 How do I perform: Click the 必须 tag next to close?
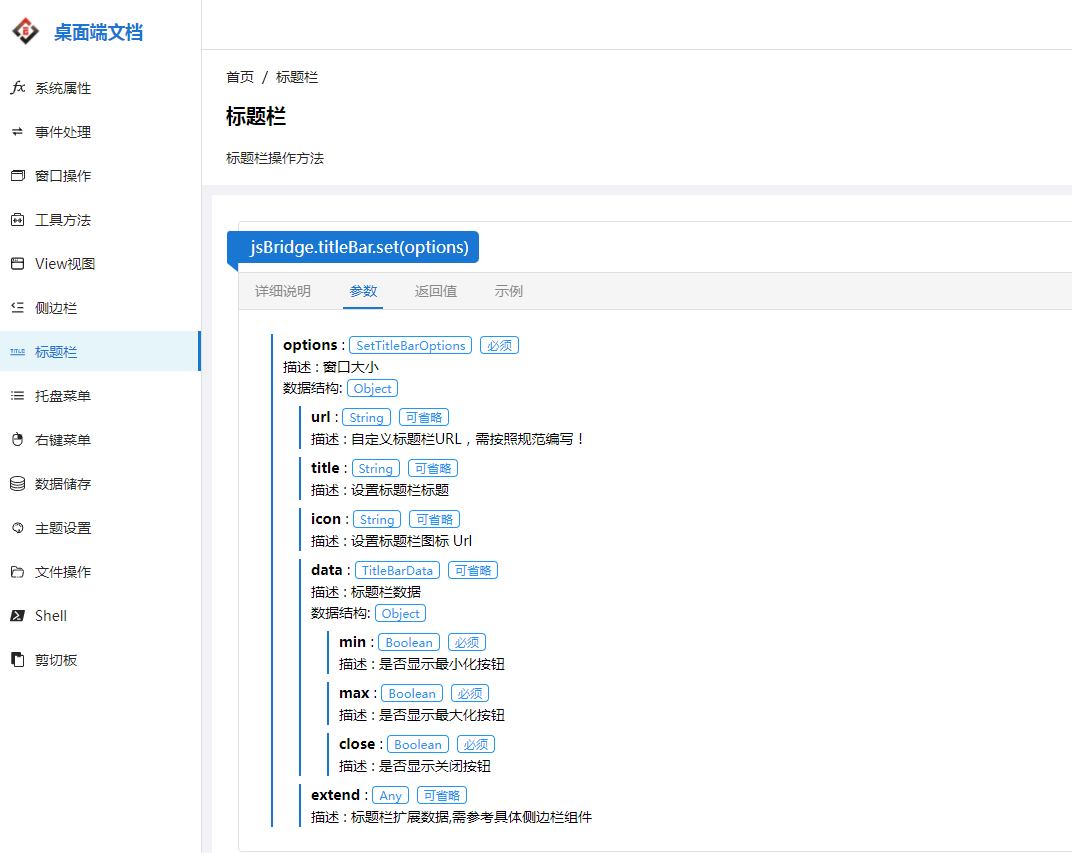pos(476,744)
